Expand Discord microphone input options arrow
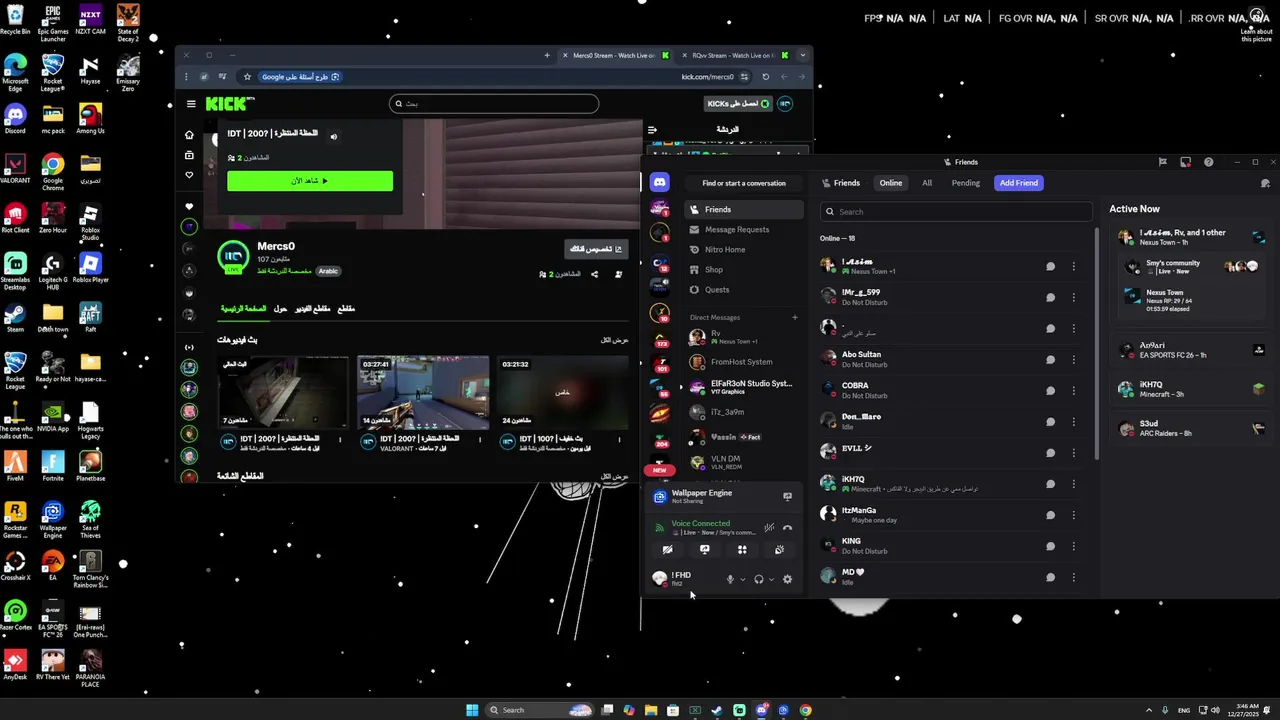The height and width of the screenshot is (720, 1280). tap(742, 579)
